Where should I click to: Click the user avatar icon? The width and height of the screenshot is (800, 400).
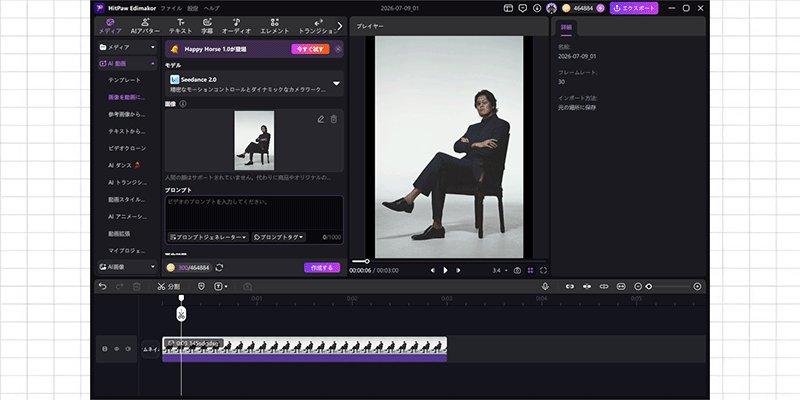point(551,8)
